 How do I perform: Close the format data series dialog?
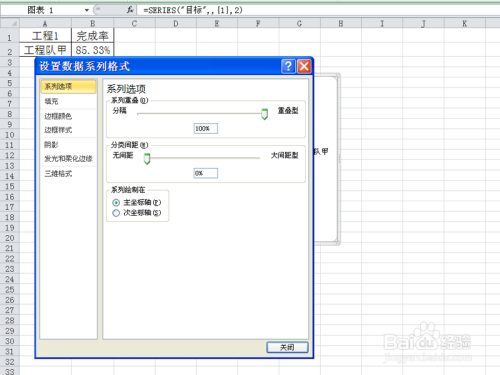point(304,66)
